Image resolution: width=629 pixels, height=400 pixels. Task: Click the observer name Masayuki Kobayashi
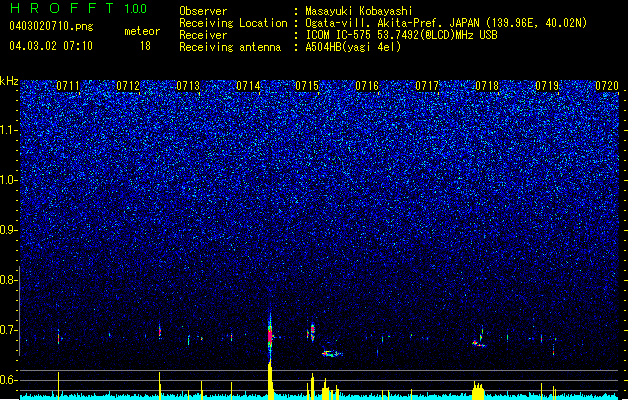(x=359, y=11)
